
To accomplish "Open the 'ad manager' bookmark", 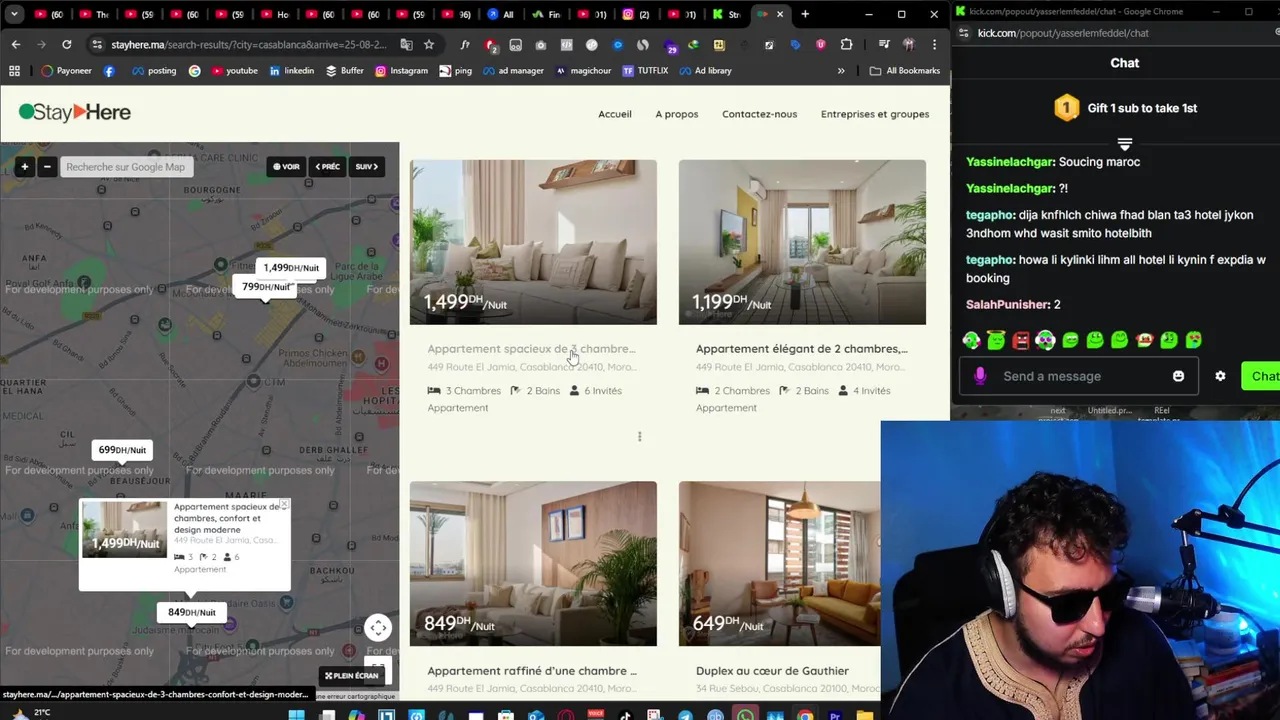I will [x=512, y=71].
